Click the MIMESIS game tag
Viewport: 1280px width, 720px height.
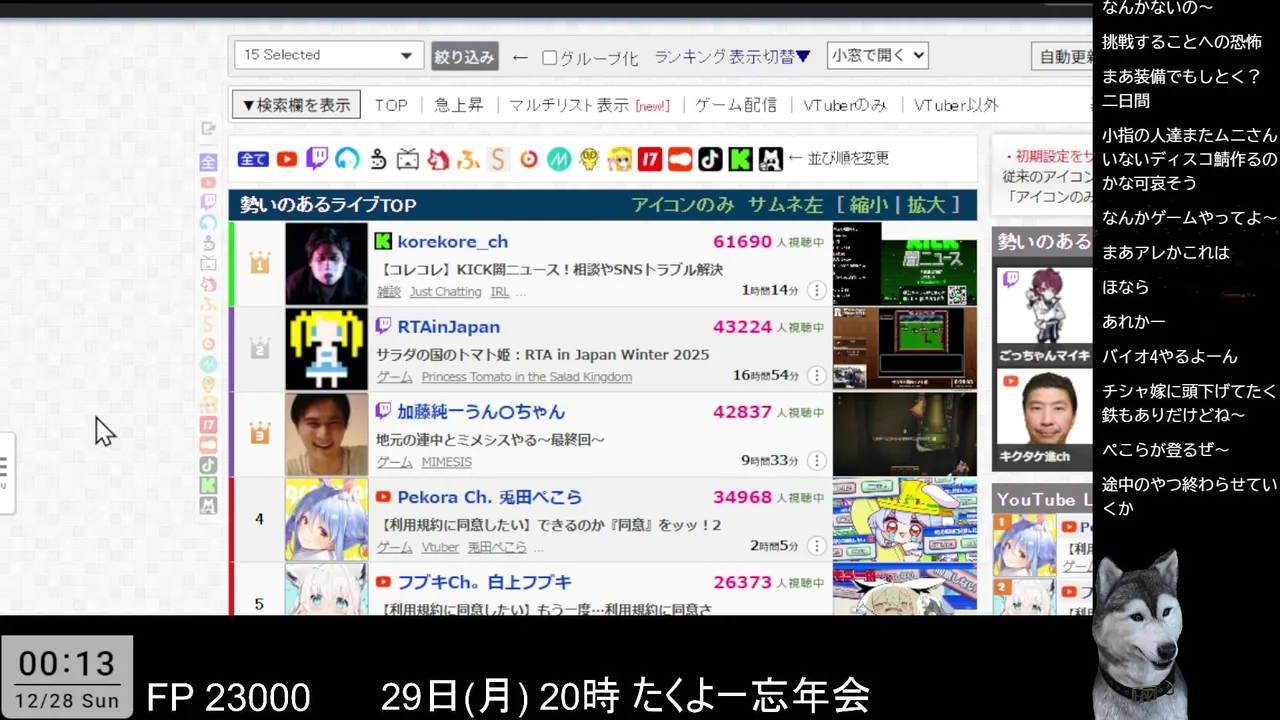446,462
